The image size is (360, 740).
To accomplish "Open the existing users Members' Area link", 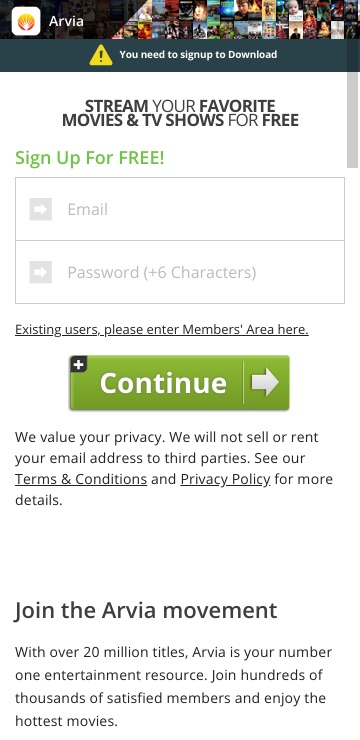I will (x=162, y=329).
